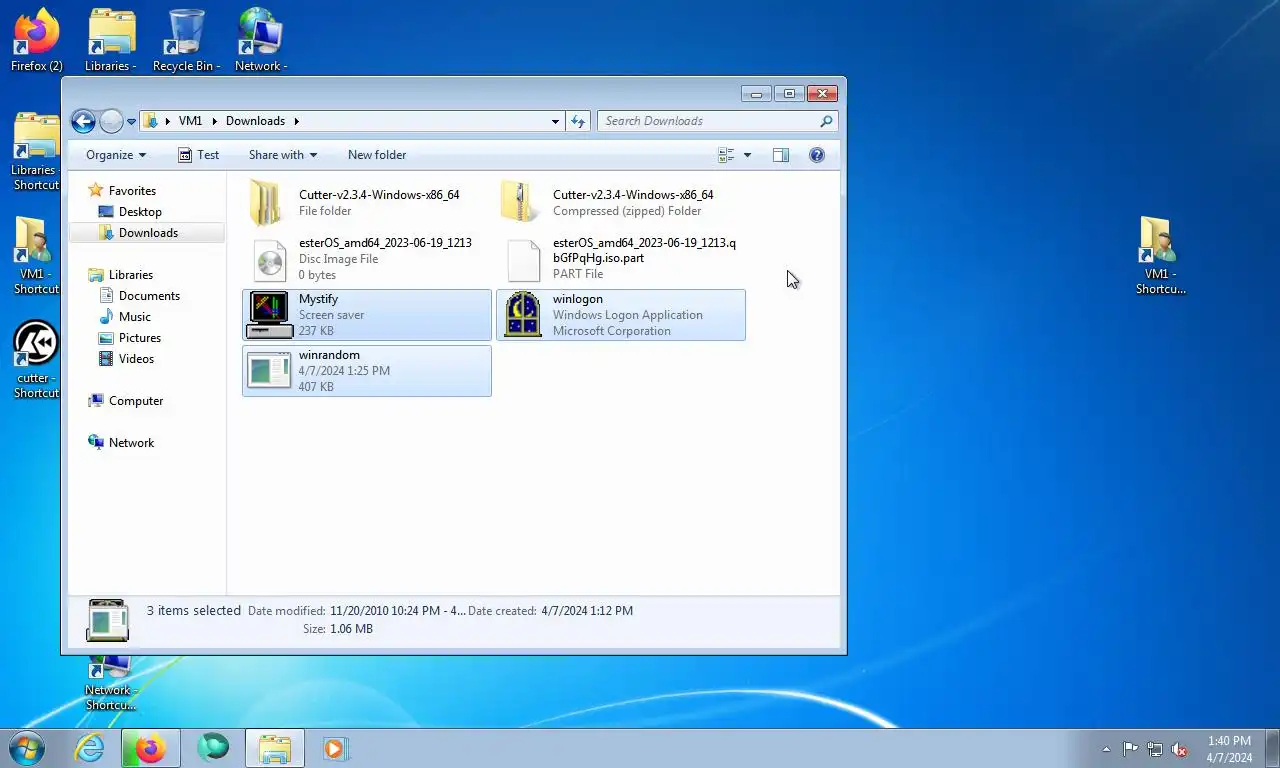Viewport: 1280px width, 768px height.
Task: Select the winlogon application icon
Action: click(x=523, y=315)
